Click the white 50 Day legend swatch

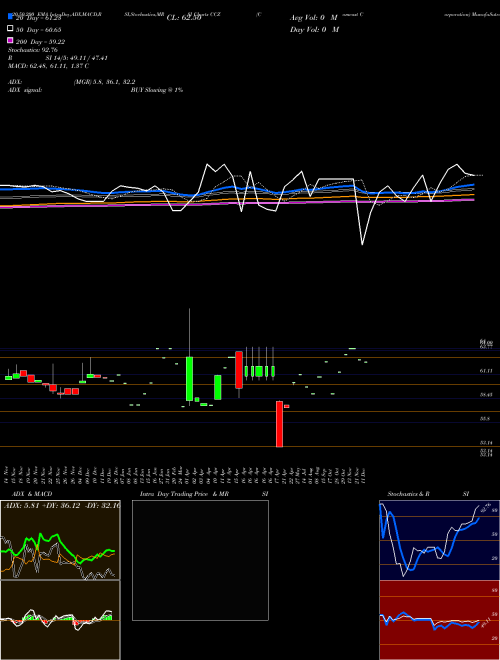pos(10,29)
